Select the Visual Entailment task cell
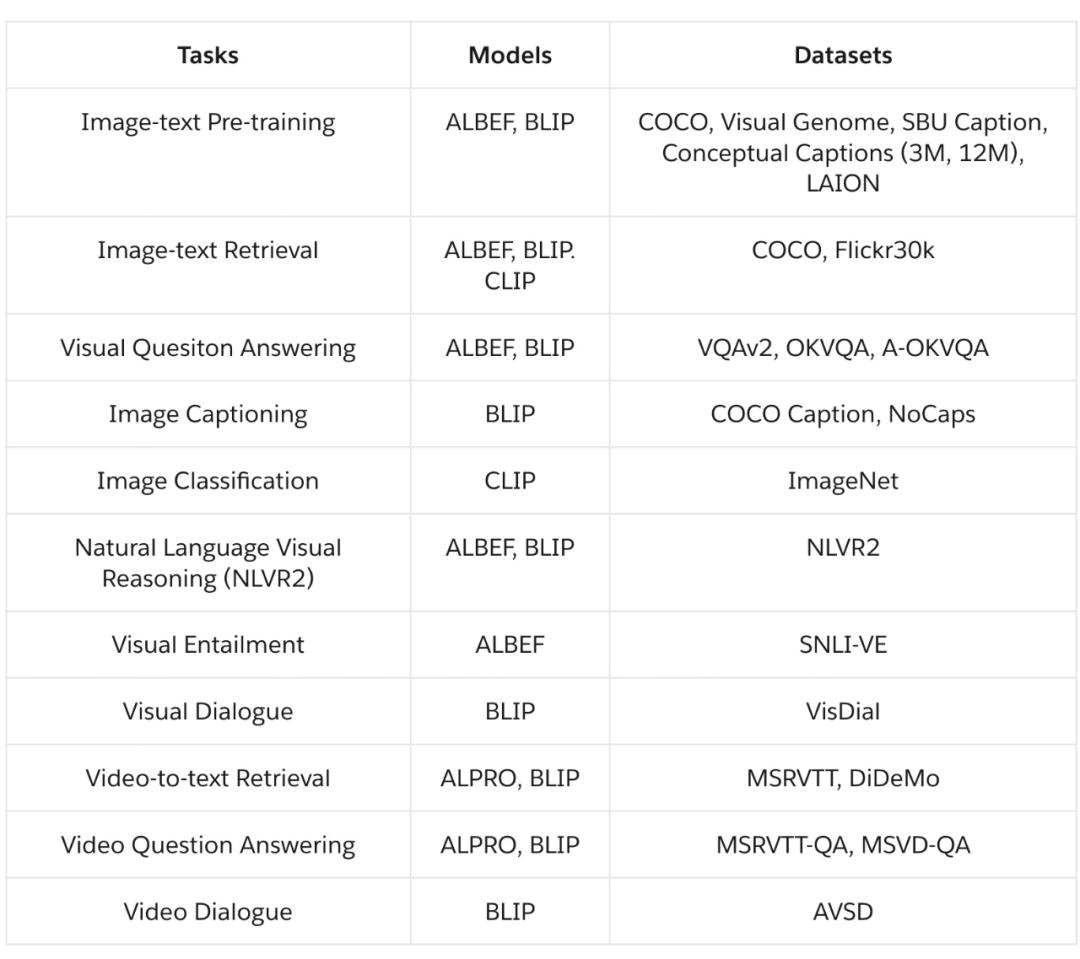 click(208, 645)
